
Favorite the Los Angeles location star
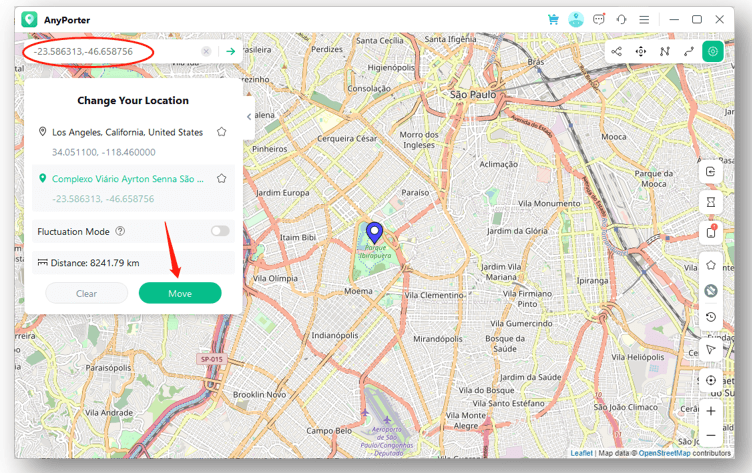(222, 132)
